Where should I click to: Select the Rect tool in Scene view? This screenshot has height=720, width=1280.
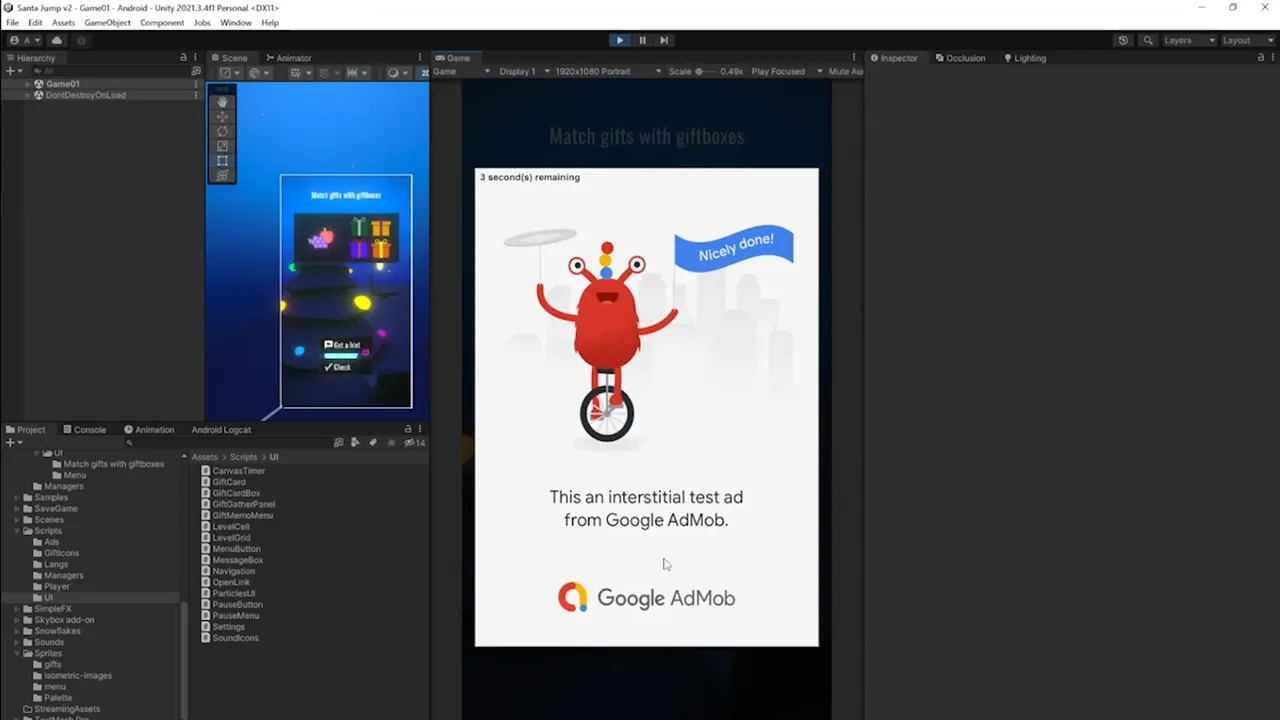222,160
